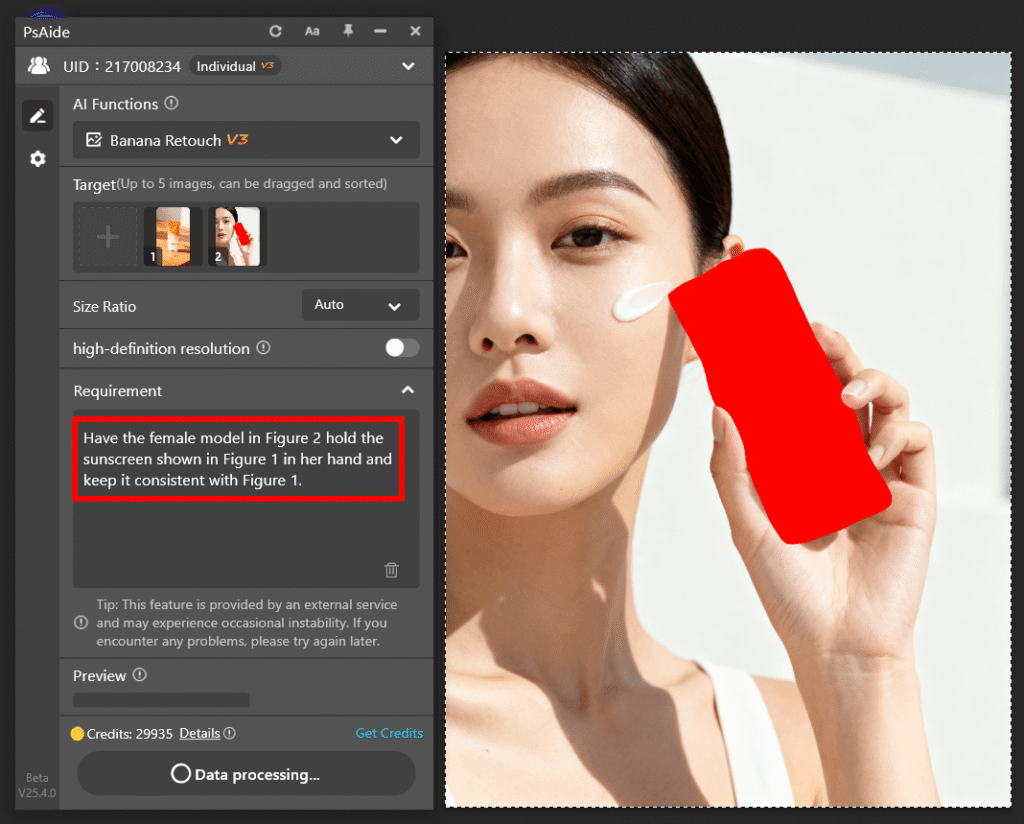Click the info icon beside AI Functions

171,103
